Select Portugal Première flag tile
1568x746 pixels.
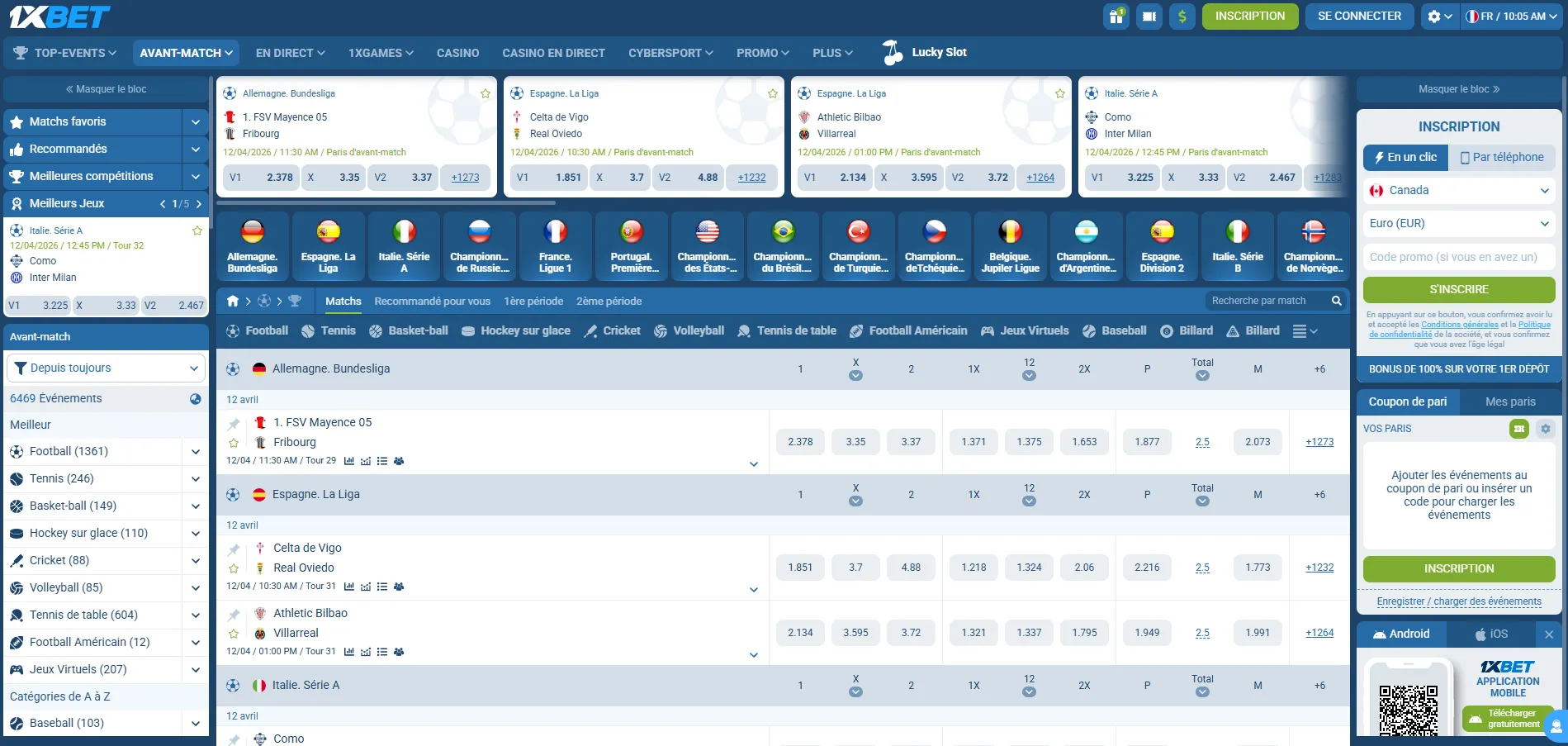(x=632, y=246)
